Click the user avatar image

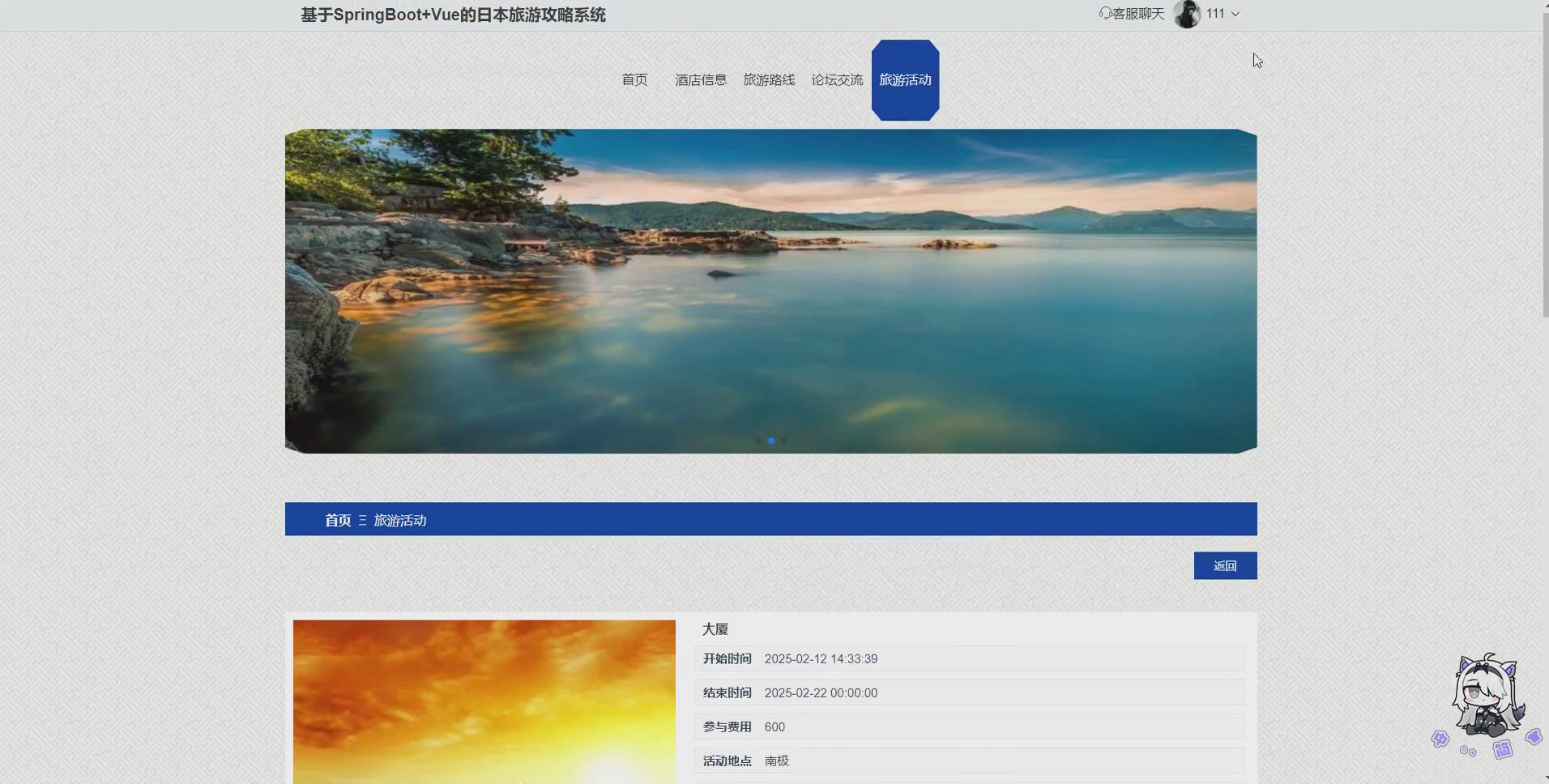pyautogui.click(x=1188, y=14)
